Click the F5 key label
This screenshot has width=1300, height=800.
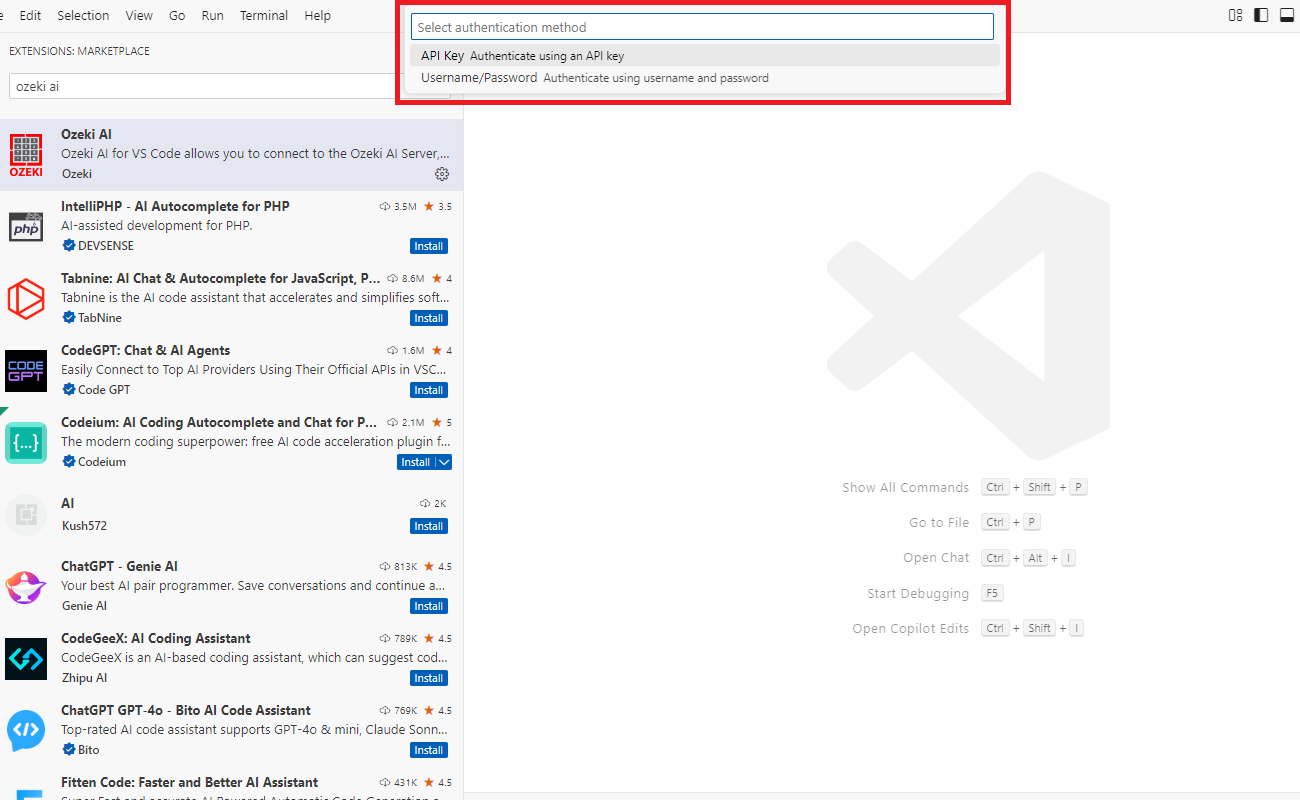pyautogui.click(x=992, y=594)
